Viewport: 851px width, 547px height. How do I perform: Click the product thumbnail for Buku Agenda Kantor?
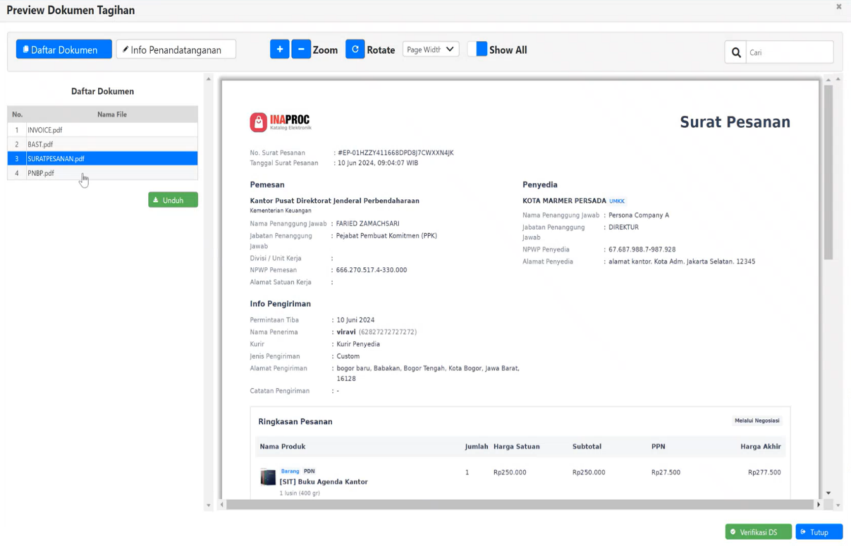pos(268,477)
